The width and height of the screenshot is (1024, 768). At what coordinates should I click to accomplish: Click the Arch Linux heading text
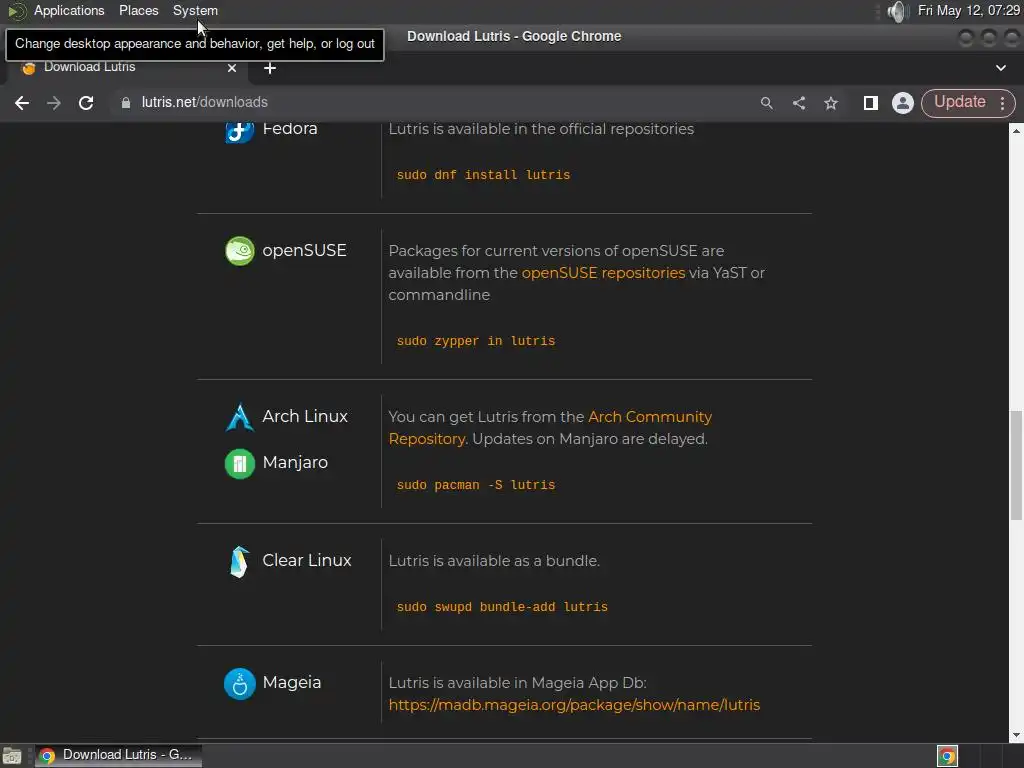(x=305, y=416)
